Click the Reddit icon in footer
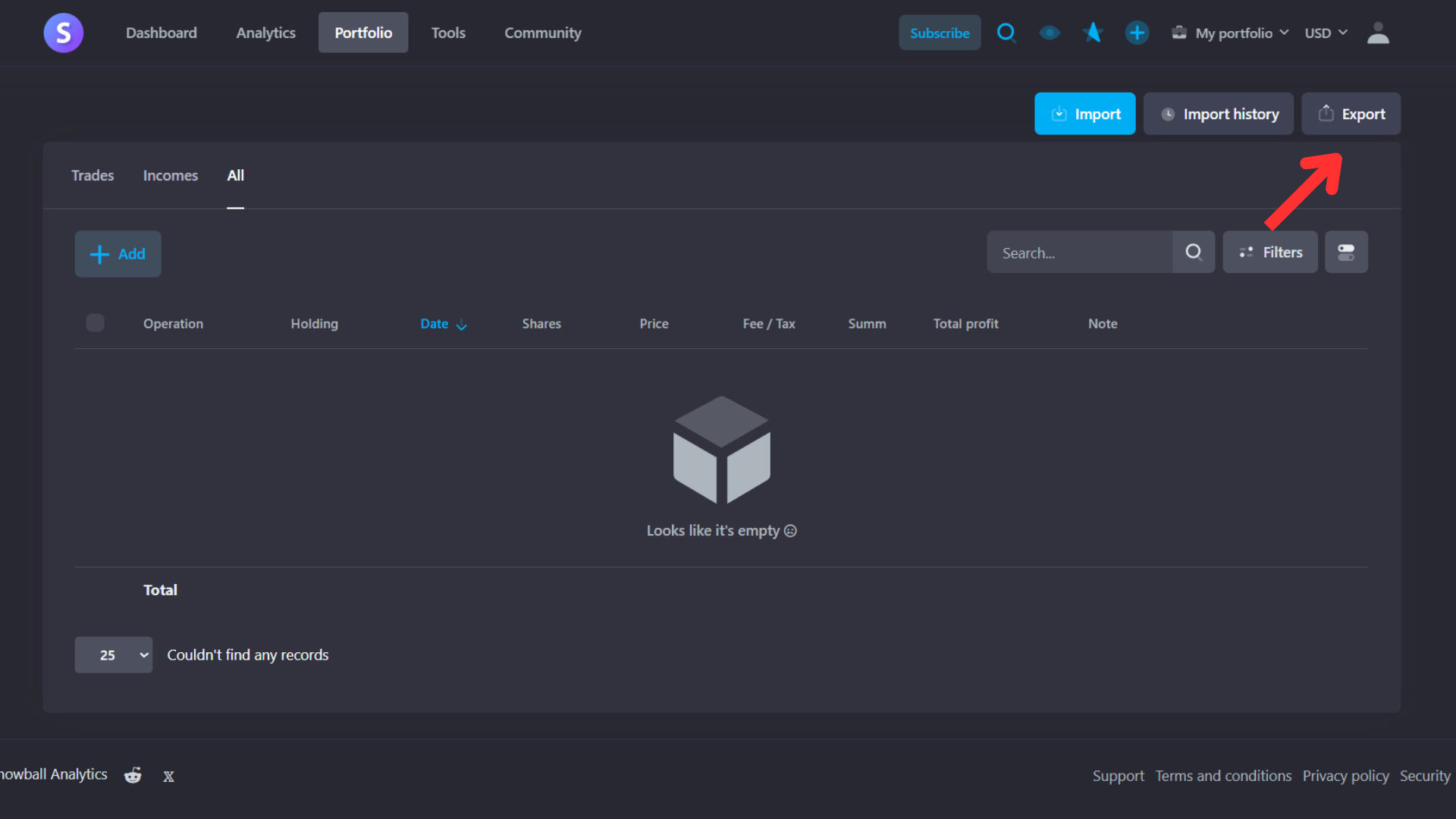The height and width of the screenshot is (819, 1456). [133, 775]
